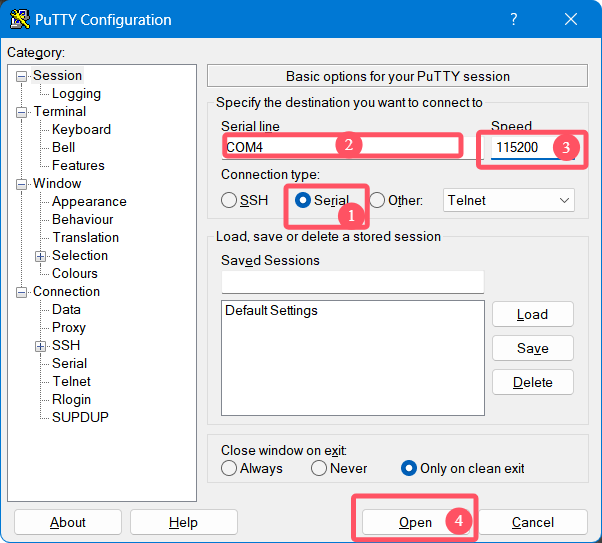Click the Load session button

[x=533, y=314]
